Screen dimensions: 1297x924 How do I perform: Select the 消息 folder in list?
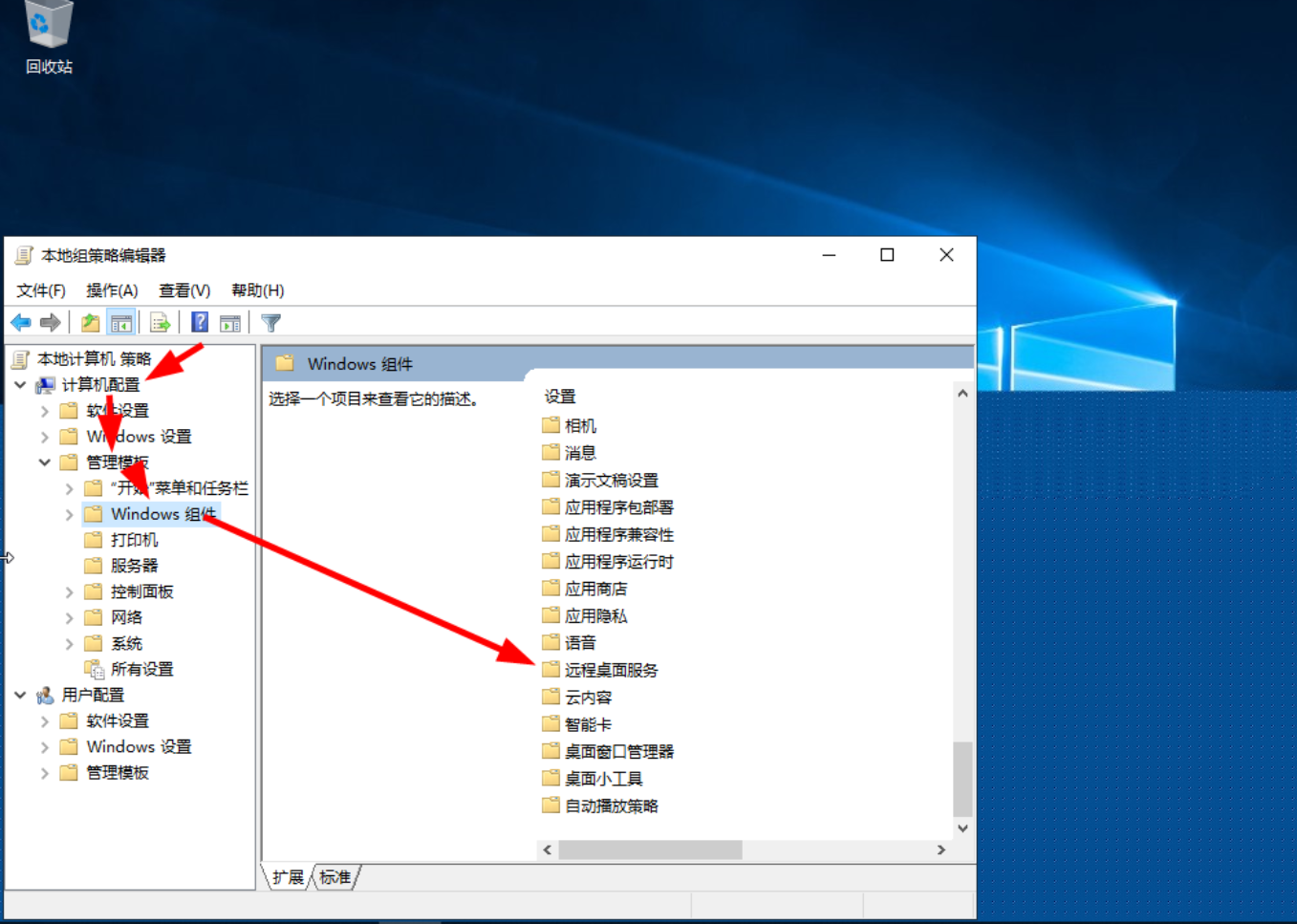[x=580, y=452]
